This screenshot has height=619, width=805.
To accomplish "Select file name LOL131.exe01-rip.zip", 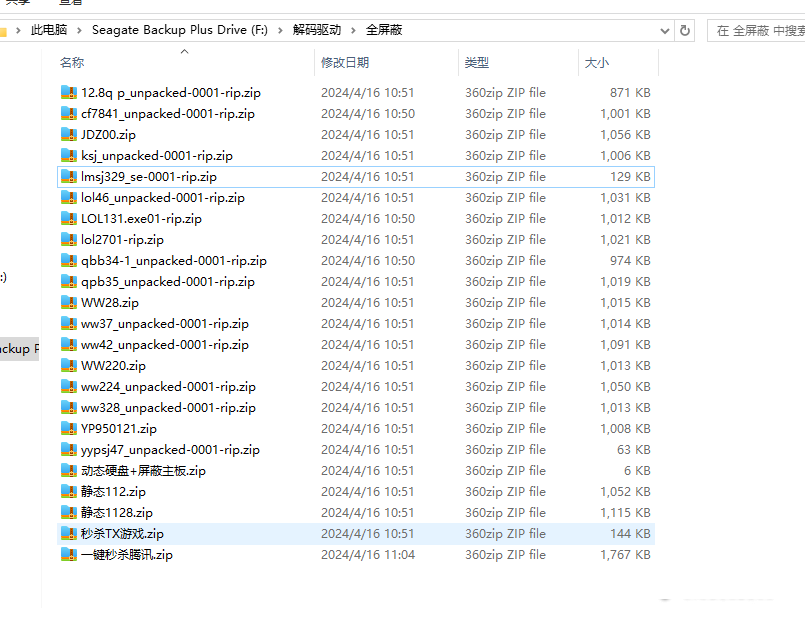I will (x=141, y=219).
